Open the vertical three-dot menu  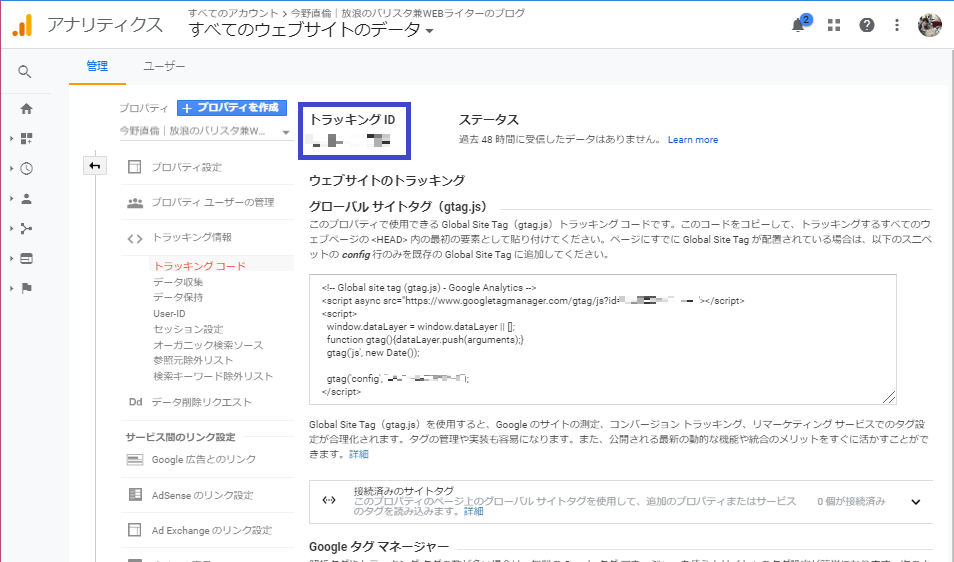coord(897,25)
